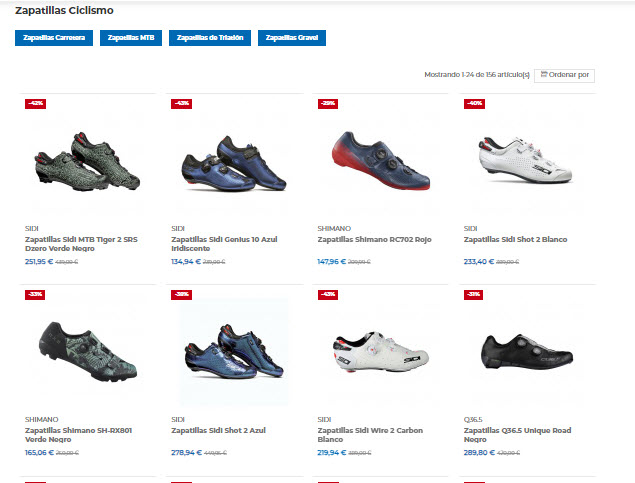Image resolution: width=635 pixels, height=483 pixels.
Task: Click the Sidi MTB Tiger 2 shoe image
Action: (x=87, y=161)
